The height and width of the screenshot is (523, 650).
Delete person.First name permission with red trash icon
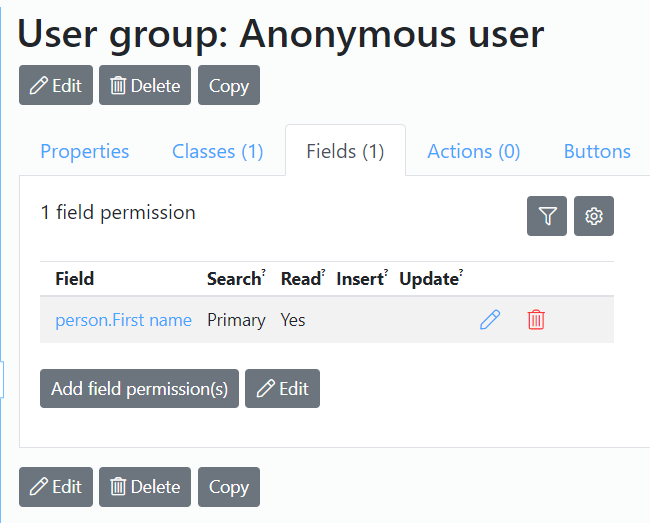coord(536,320)
